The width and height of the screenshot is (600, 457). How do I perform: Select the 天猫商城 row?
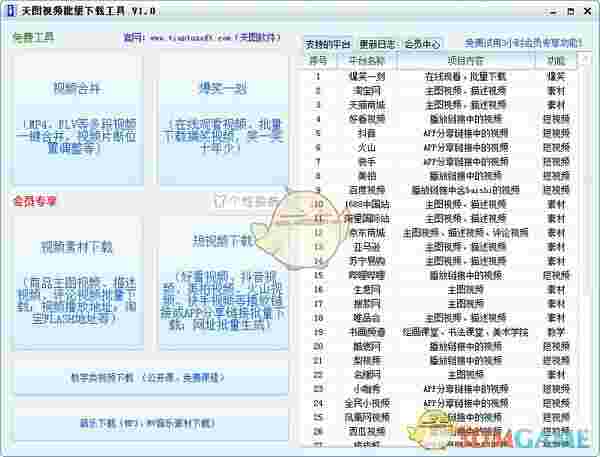coord(440,105)
